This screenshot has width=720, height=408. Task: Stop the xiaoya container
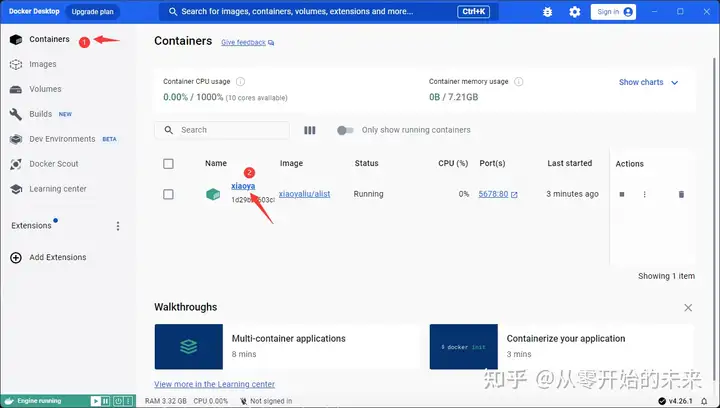point(622,194)
